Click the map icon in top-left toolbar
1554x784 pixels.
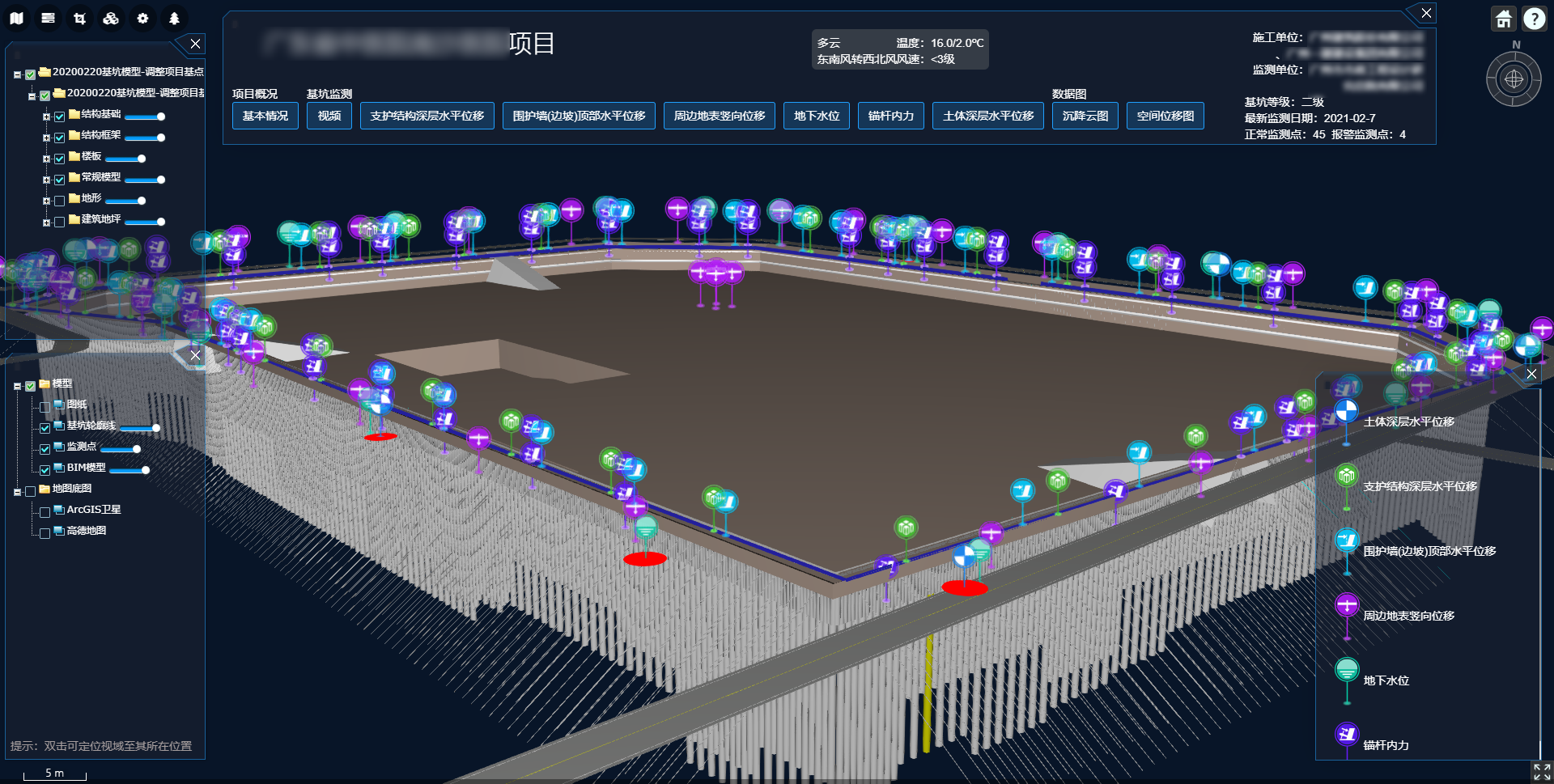point(16,19)
